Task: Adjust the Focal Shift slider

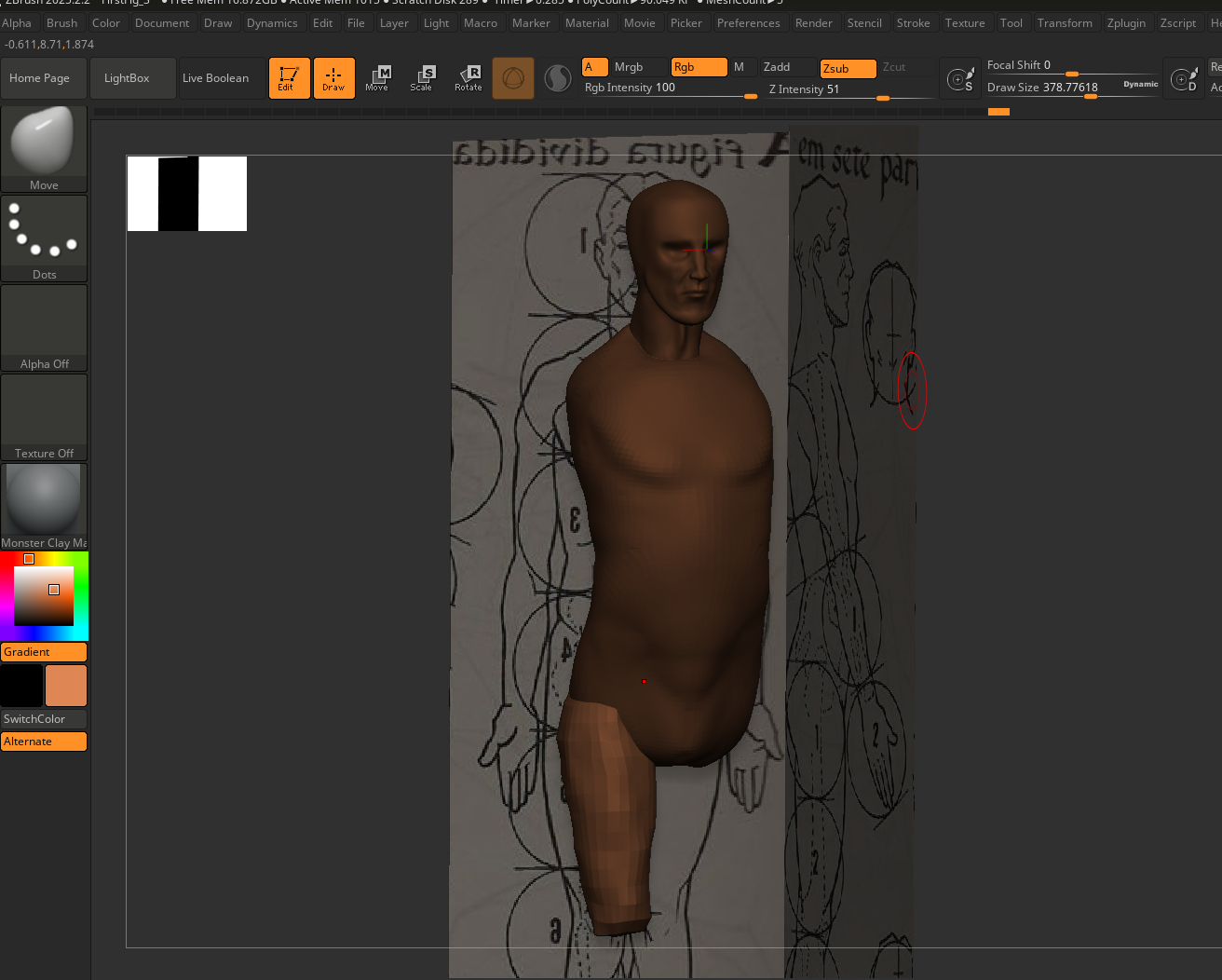Action: (x=1073, y=66)
